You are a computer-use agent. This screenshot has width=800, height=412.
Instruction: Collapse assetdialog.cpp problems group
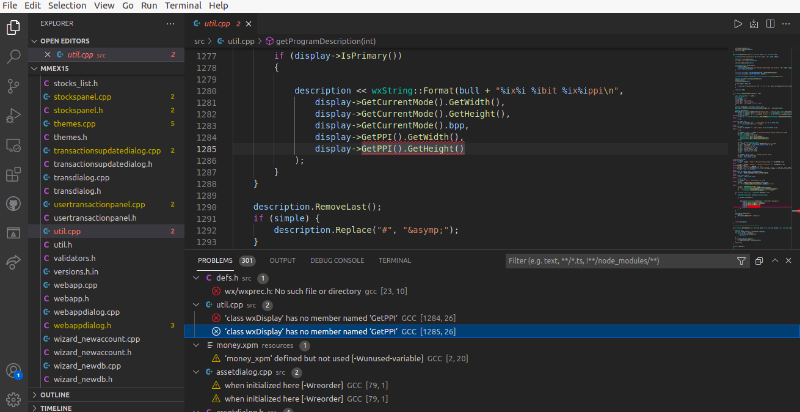pyautogui.click(x=196, y=372)
